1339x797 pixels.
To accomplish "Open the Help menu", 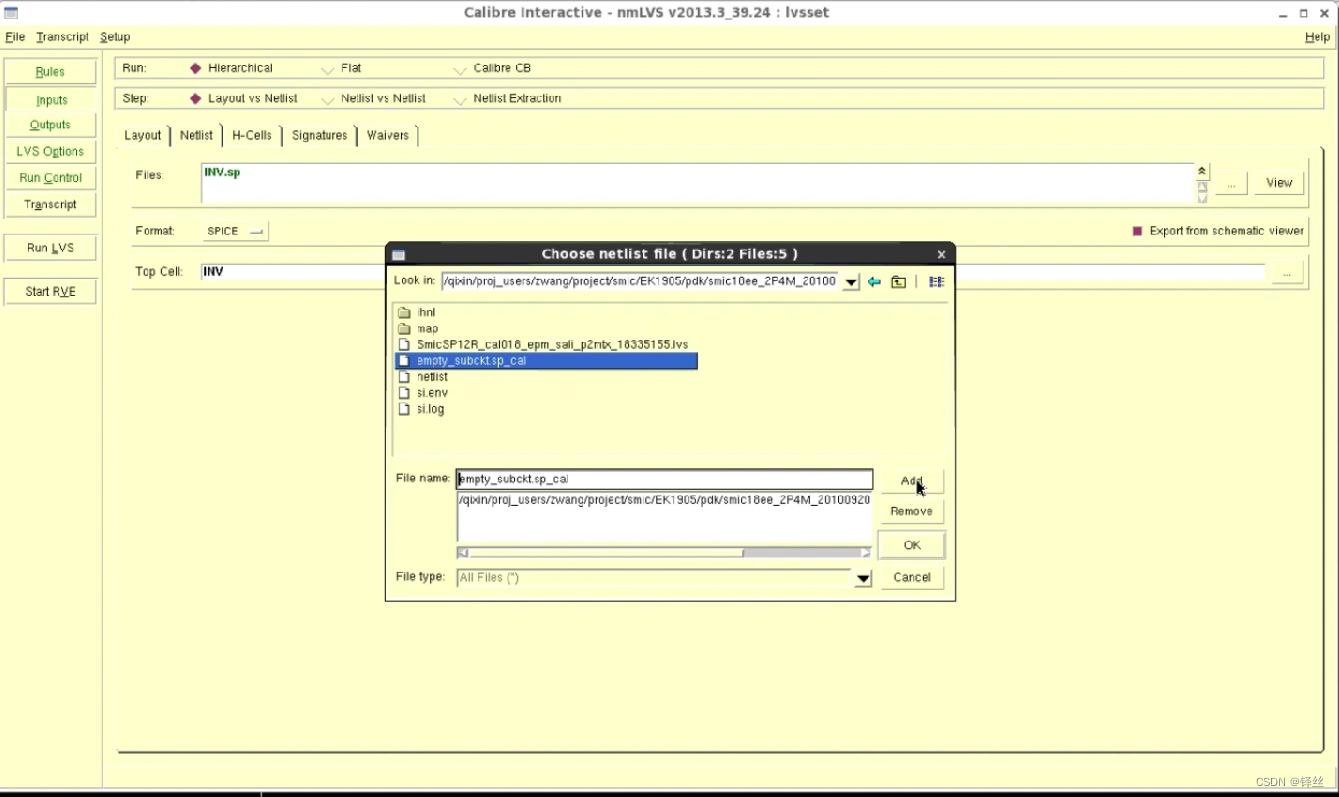I will [x=1317, y=37].
